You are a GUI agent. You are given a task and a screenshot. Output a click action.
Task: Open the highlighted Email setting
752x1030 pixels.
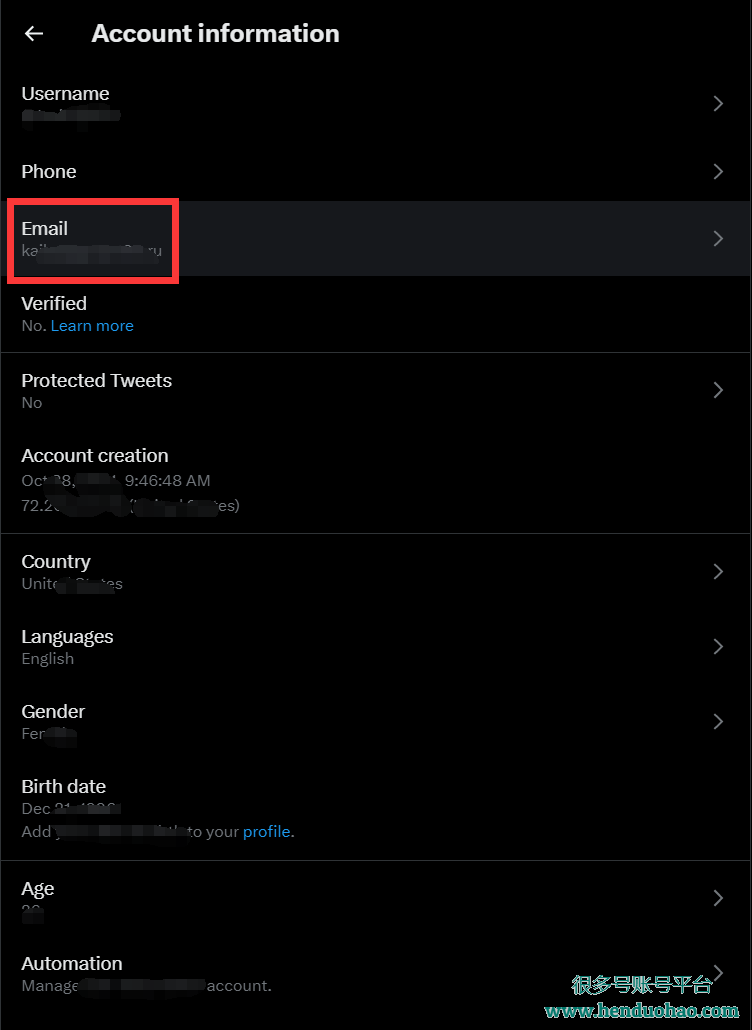click(x=376, y=238)
